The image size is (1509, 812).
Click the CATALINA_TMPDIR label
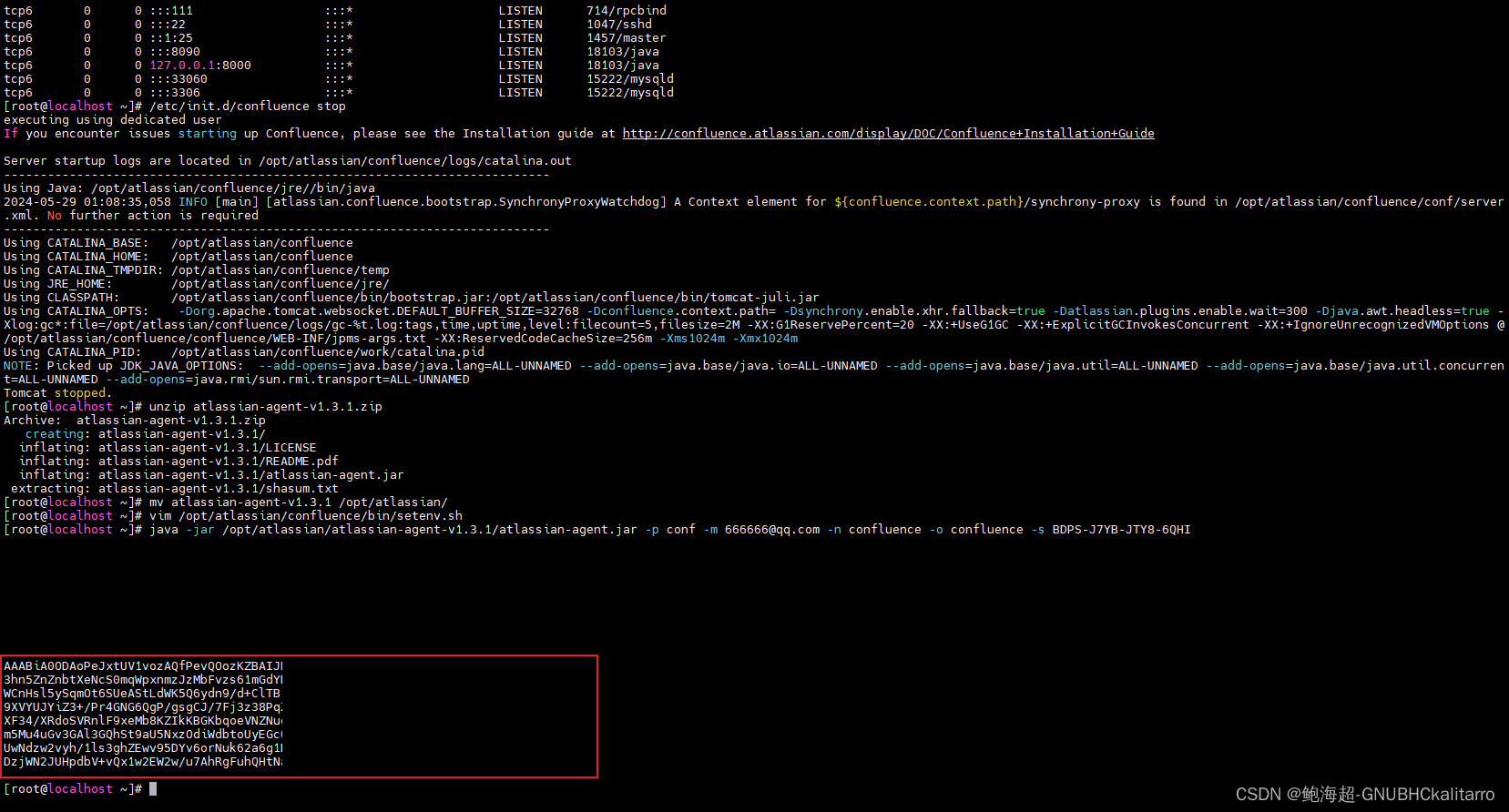coord(102,270)
